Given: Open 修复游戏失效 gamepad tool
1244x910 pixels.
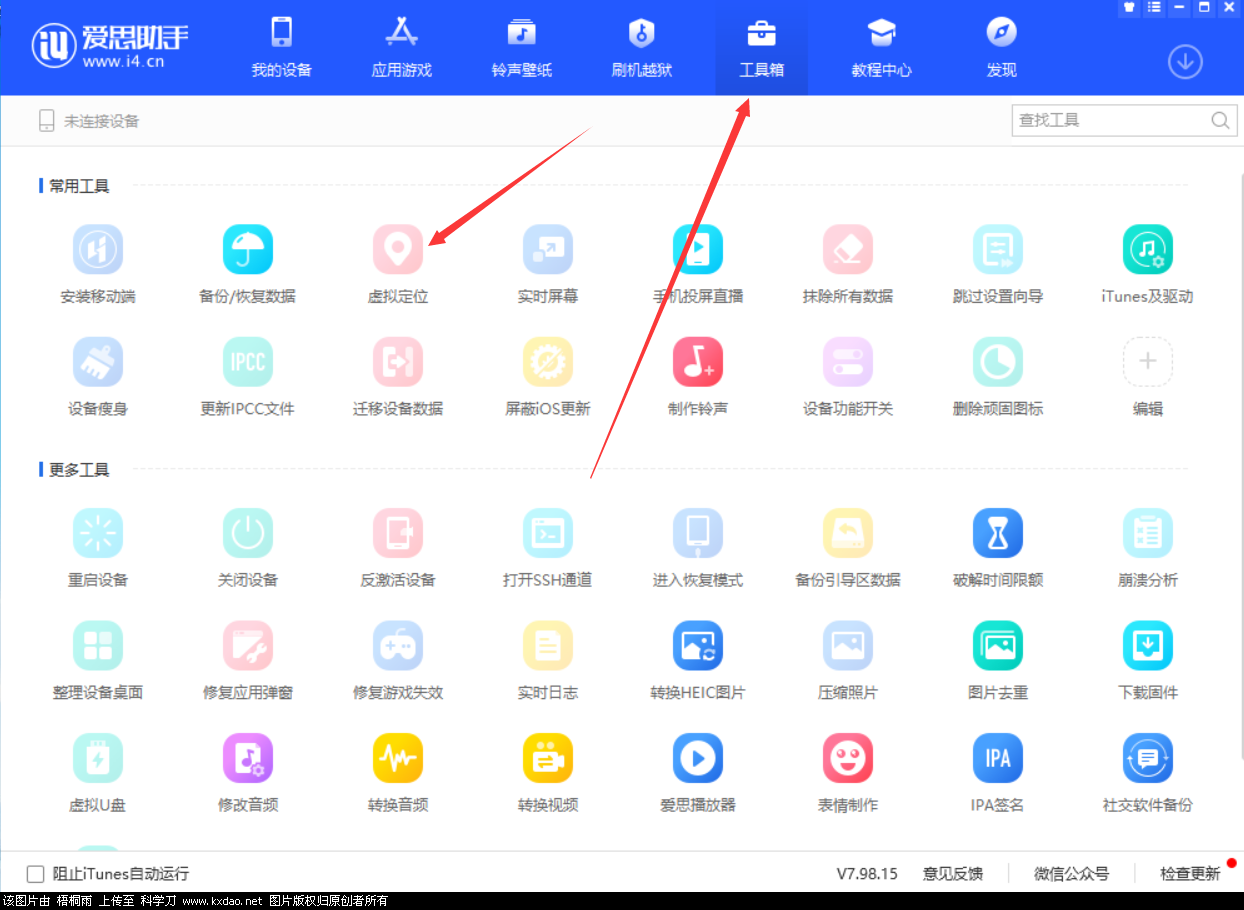Looking at the screenshot, I should pos(398,645).
